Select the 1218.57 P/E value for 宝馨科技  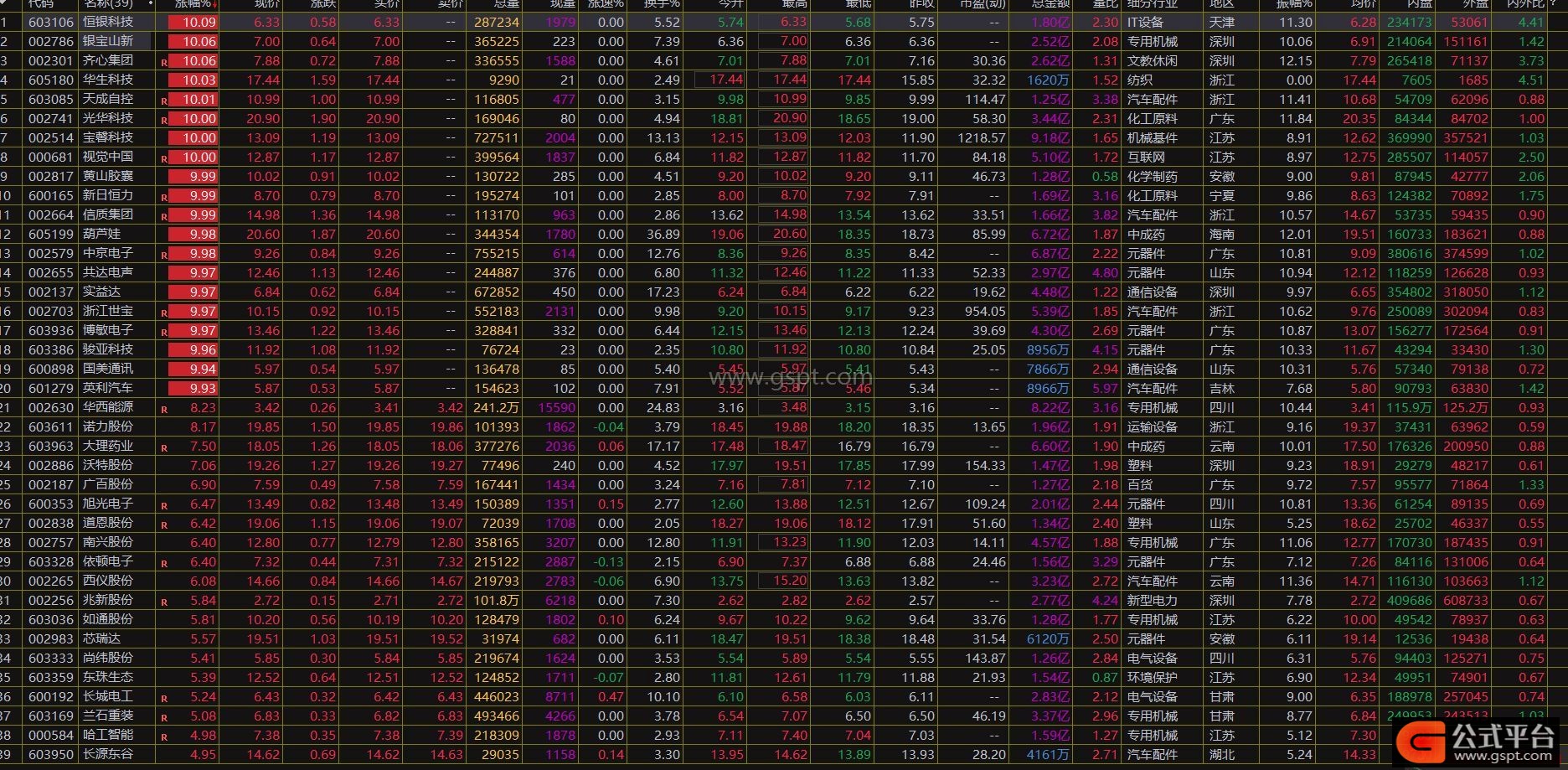(x=982, y=137)
